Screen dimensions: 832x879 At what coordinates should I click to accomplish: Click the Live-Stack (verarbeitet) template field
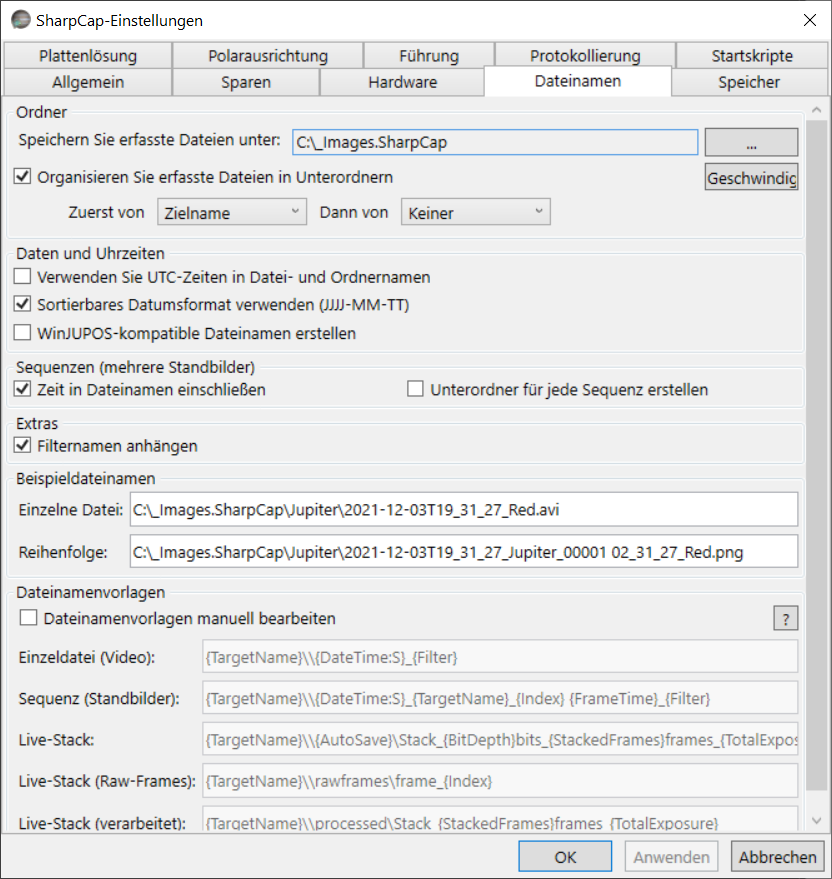(x=500, y=819)
